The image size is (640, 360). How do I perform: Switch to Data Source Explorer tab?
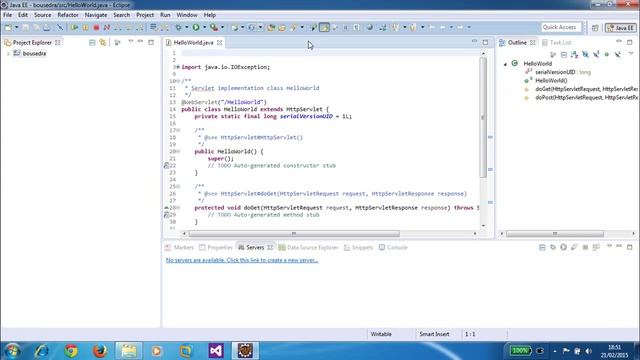click(x=309, y=247)
